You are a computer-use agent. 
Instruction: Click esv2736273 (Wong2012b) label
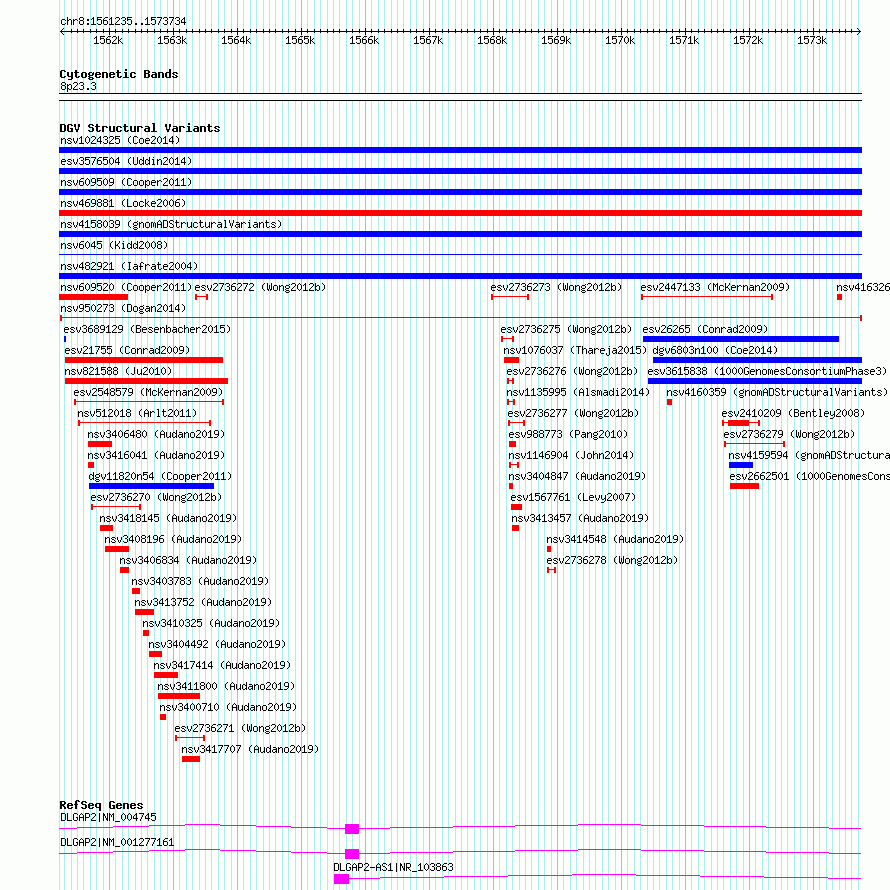(x=556, y=287)
